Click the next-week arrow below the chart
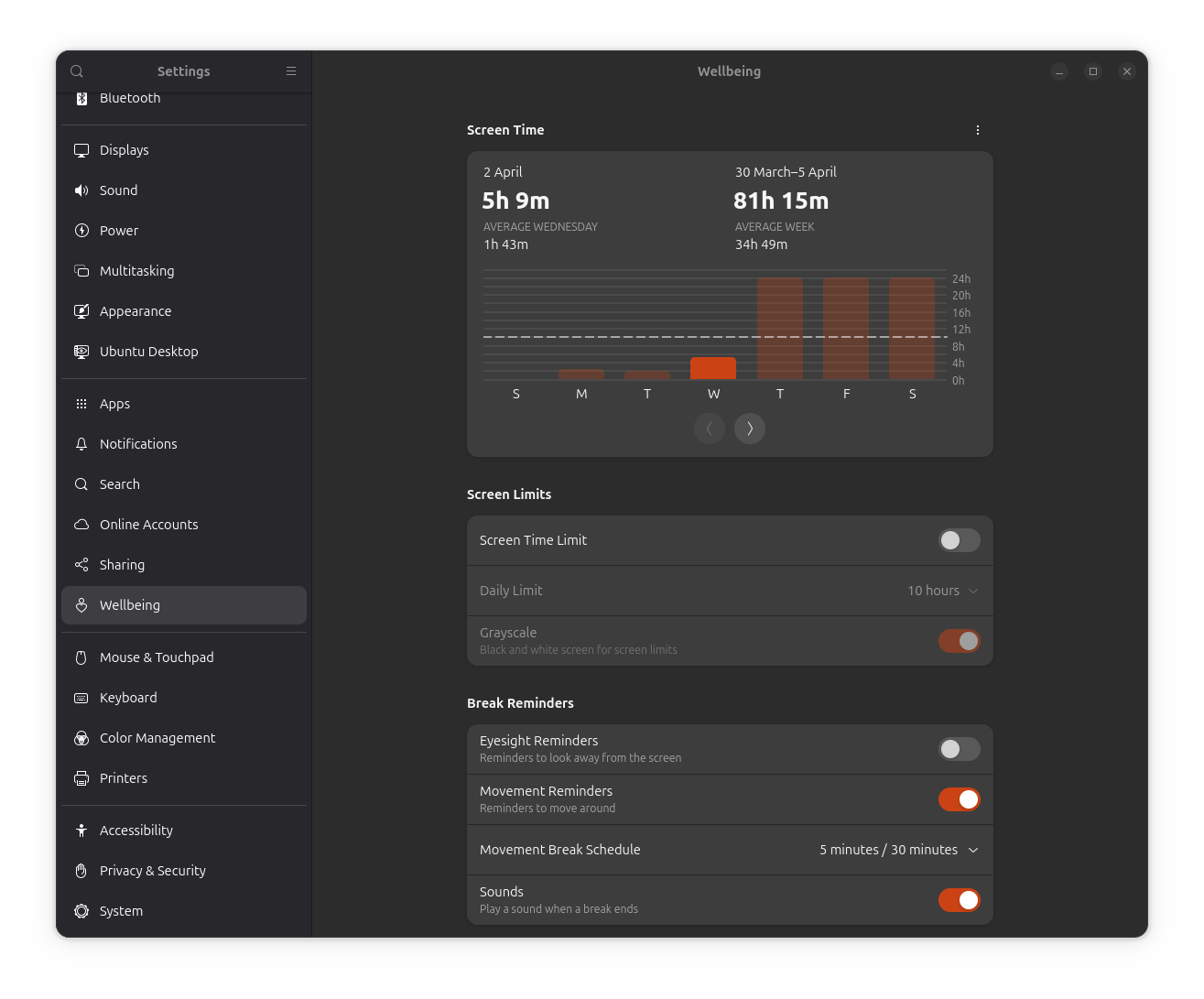The width and height of the screenshot is (1204, 999). tap(750, 429)
